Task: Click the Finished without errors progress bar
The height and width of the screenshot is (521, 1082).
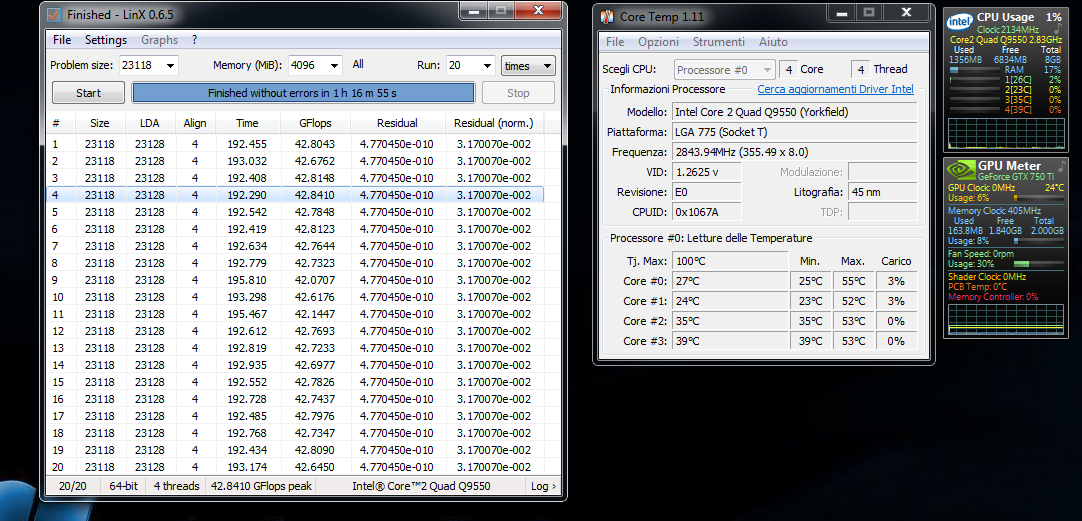Action: pyautogui.click(x=303, y=92)
